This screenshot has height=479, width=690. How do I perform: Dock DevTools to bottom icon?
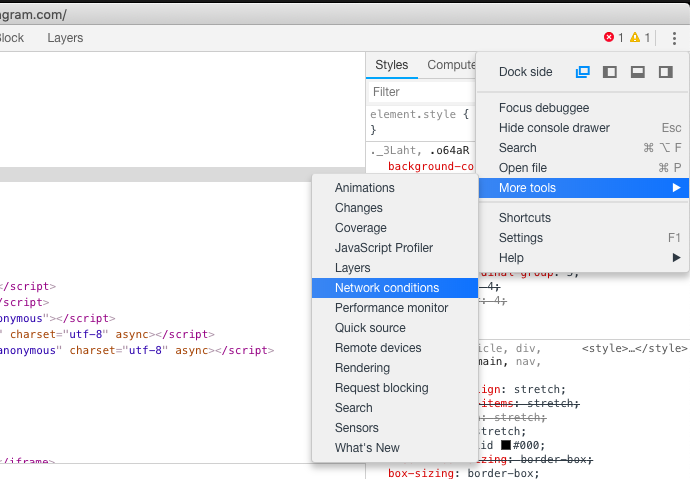coord(638,72)
